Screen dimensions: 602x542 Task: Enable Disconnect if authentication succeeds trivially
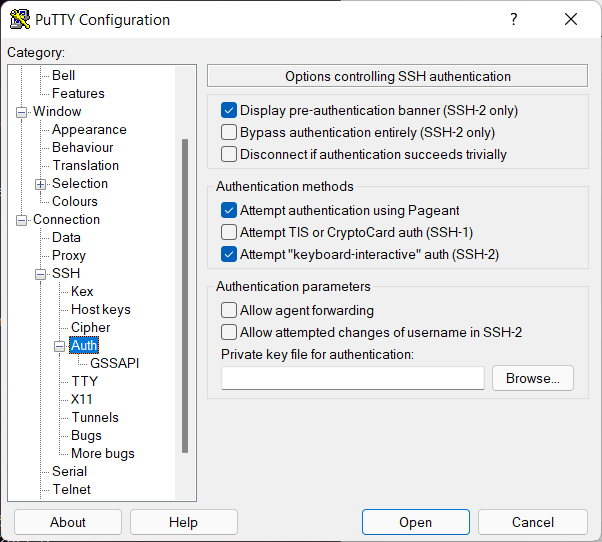[x=229, y=154]
